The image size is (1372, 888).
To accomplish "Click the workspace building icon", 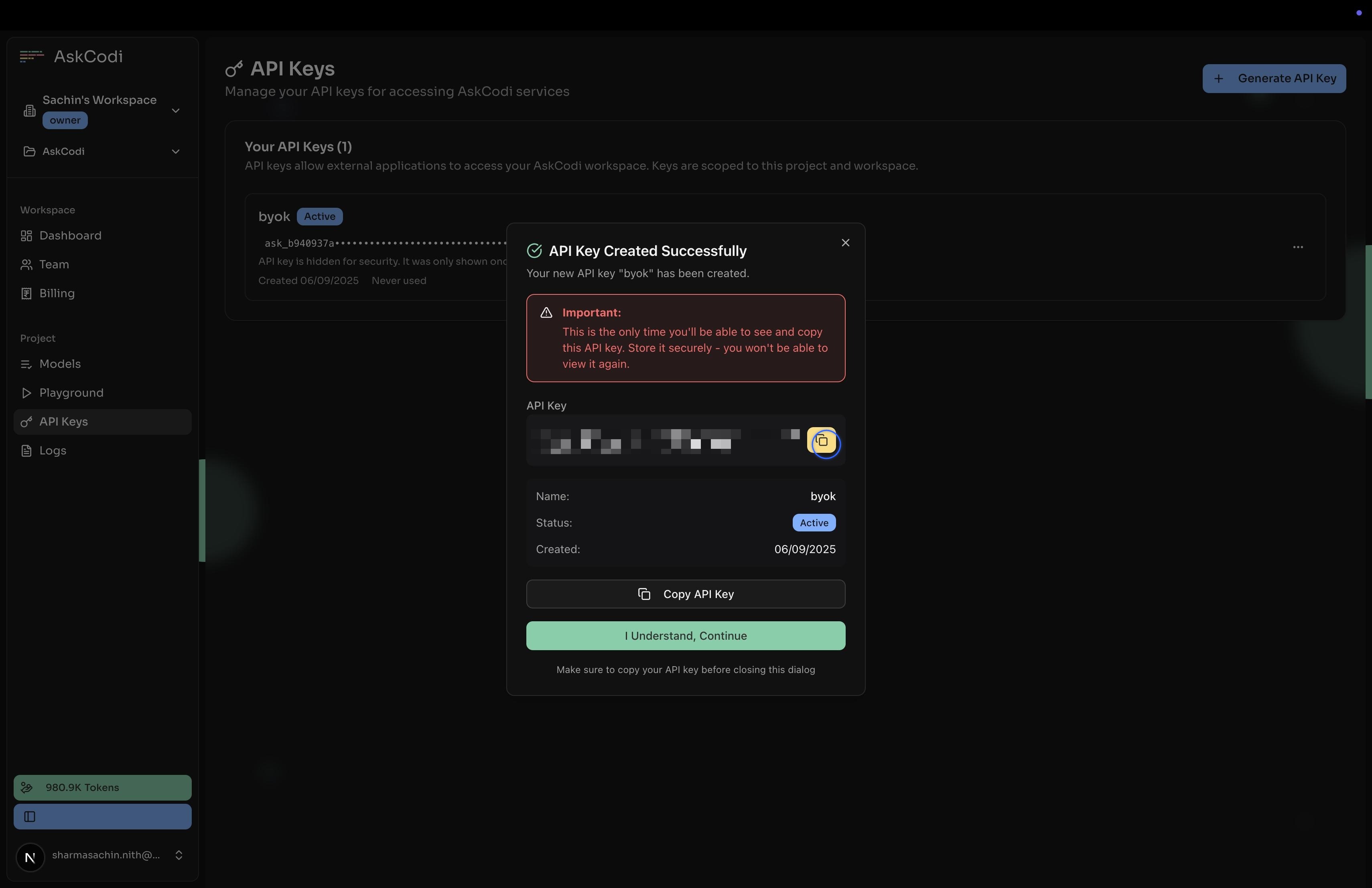I will 29,111.
